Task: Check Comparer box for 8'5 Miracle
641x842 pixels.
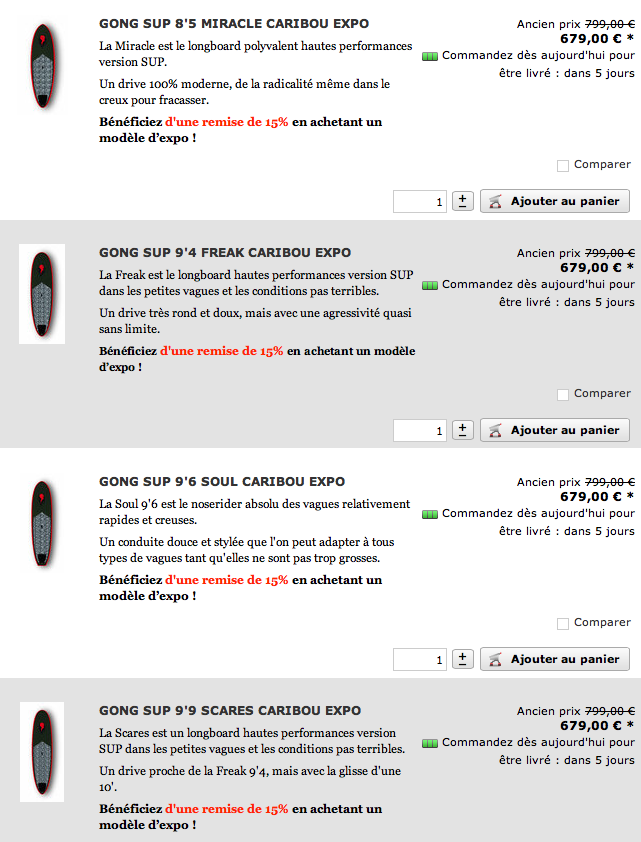Action: 563,165
